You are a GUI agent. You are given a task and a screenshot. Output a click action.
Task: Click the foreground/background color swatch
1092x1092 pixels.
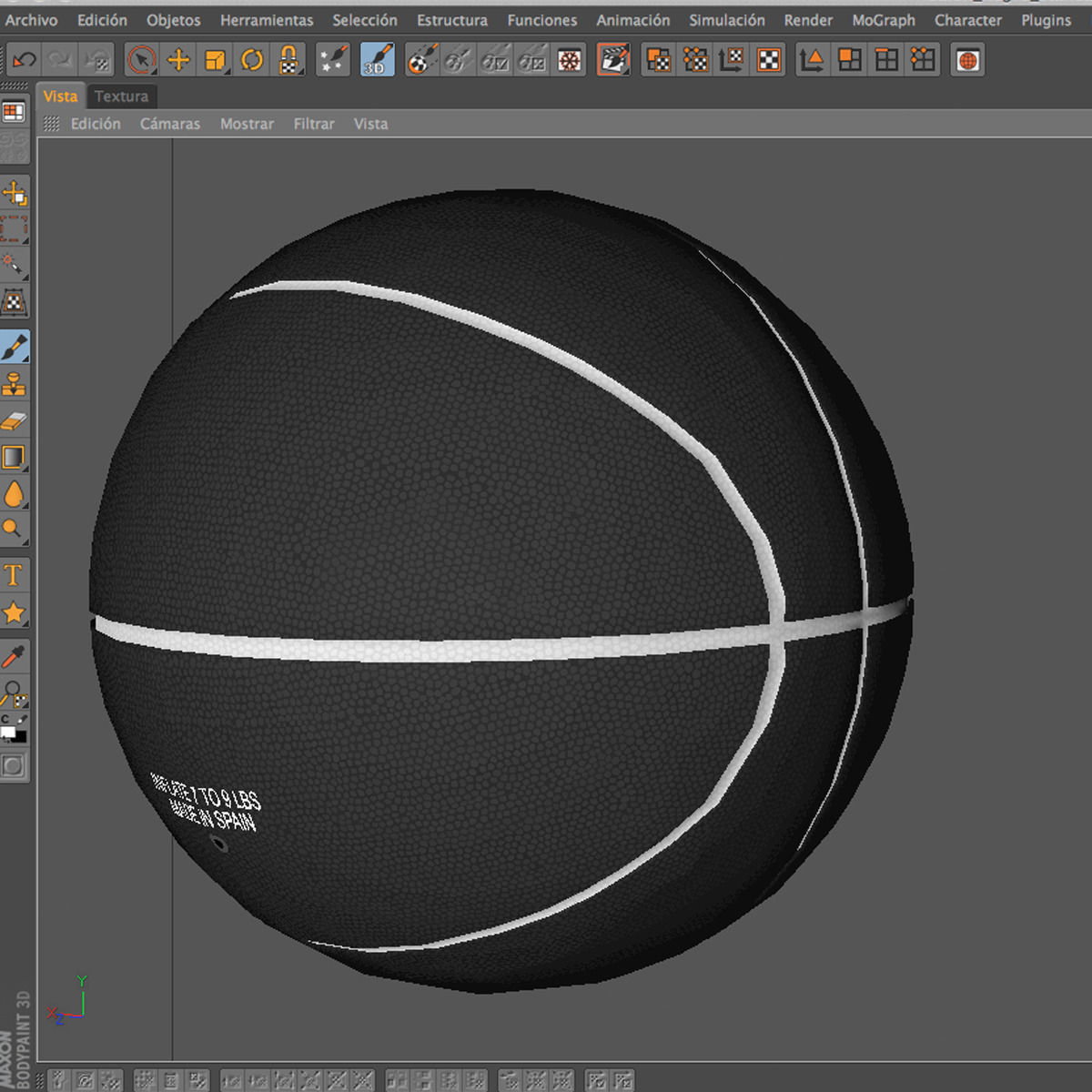coord(14,730)
